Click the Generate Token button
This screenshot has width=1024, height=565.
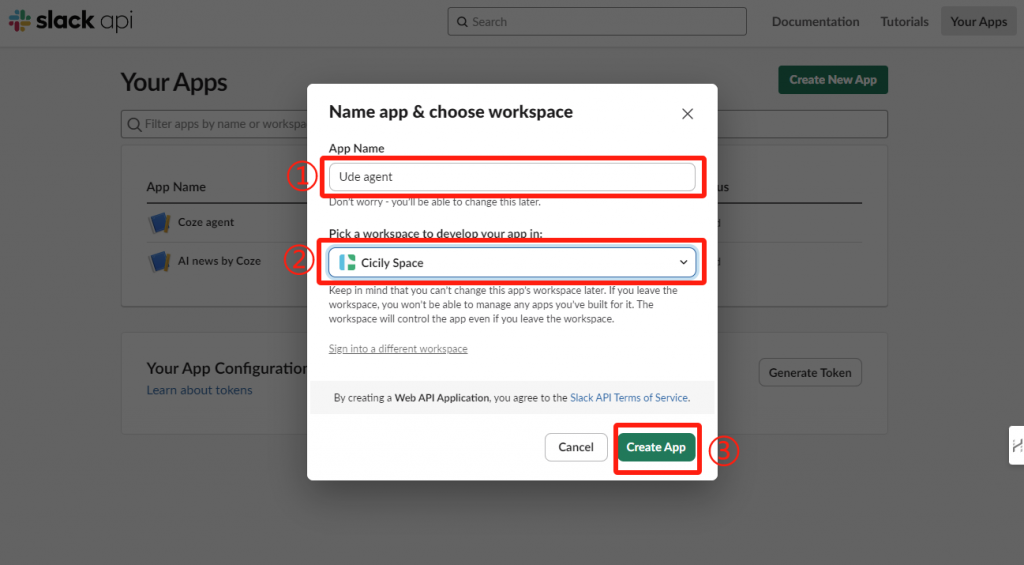click(x=810, y=372)
